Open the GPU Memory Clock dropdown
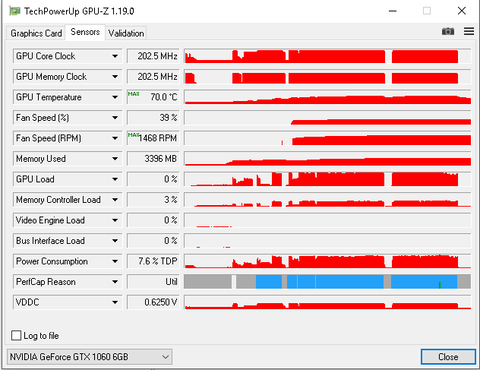This screenshot has width=480, height=370. [x=68, y=77]
